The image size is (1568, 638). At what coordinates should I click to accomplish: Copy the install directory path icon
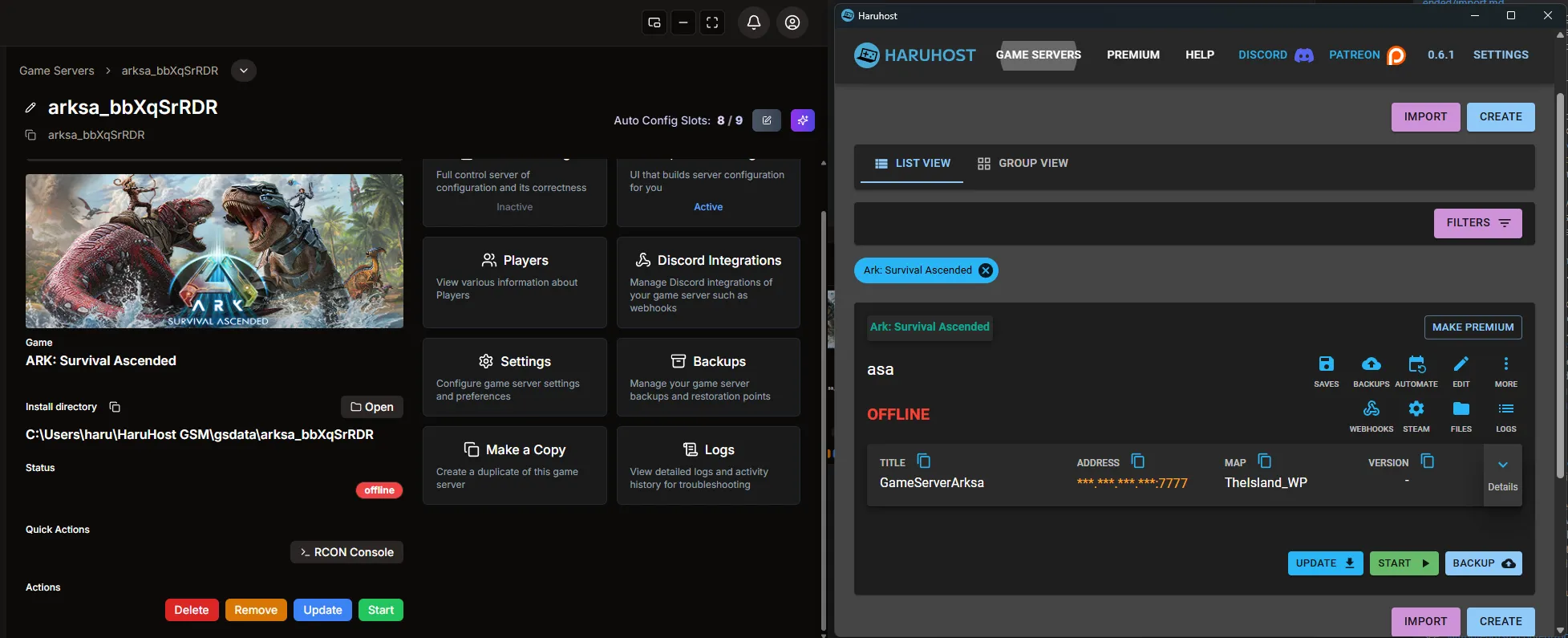click(115, 407)
